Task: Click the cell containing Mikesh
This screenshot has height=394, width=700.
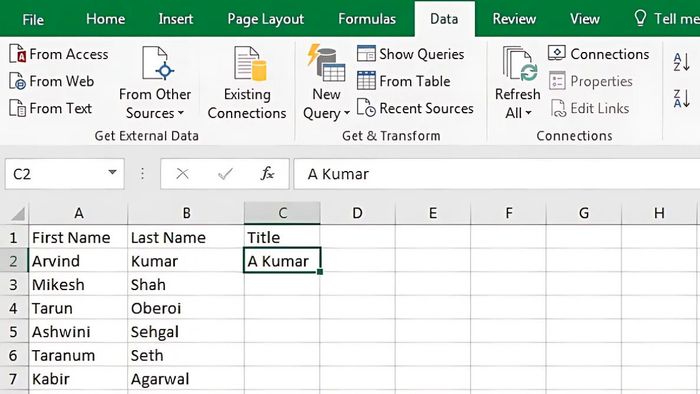Action: point(79,285)
